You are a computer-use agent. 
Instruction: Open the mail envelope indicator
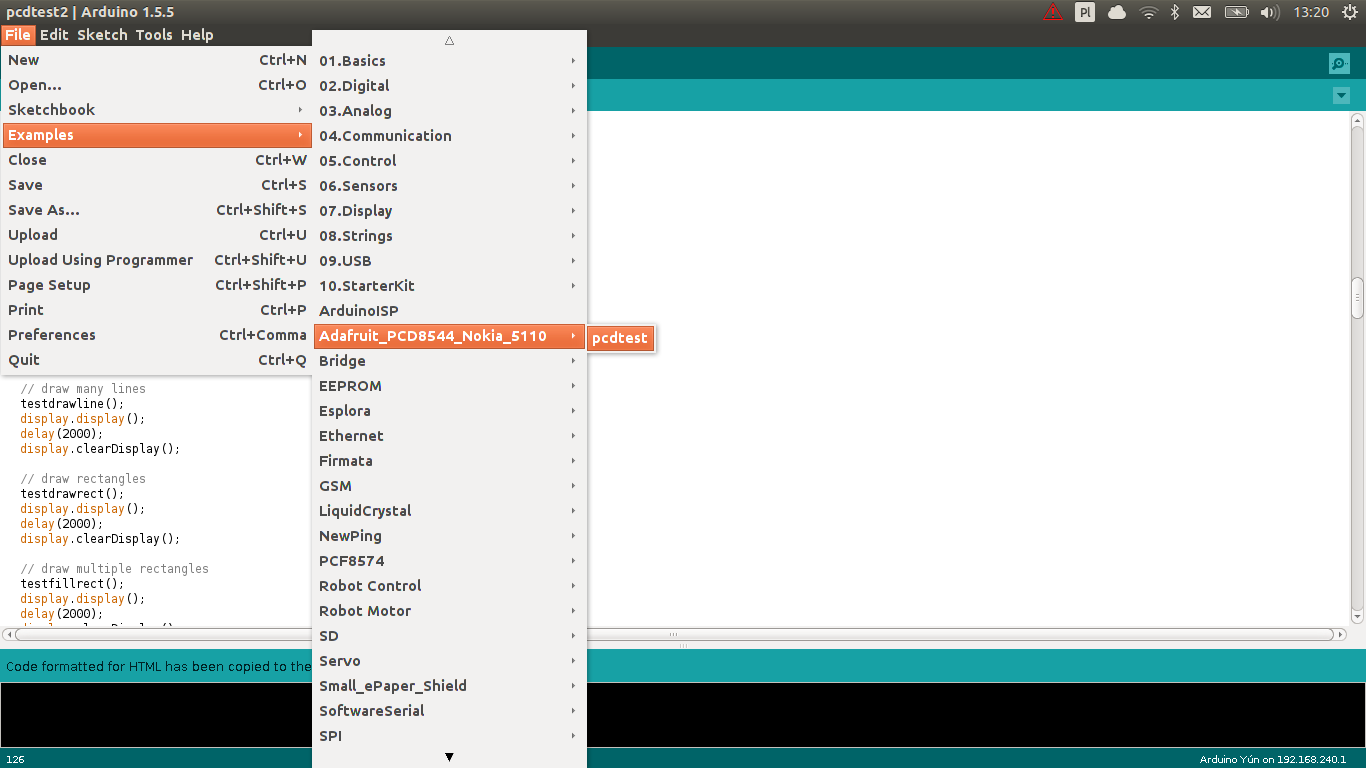tap(1202, 12)
